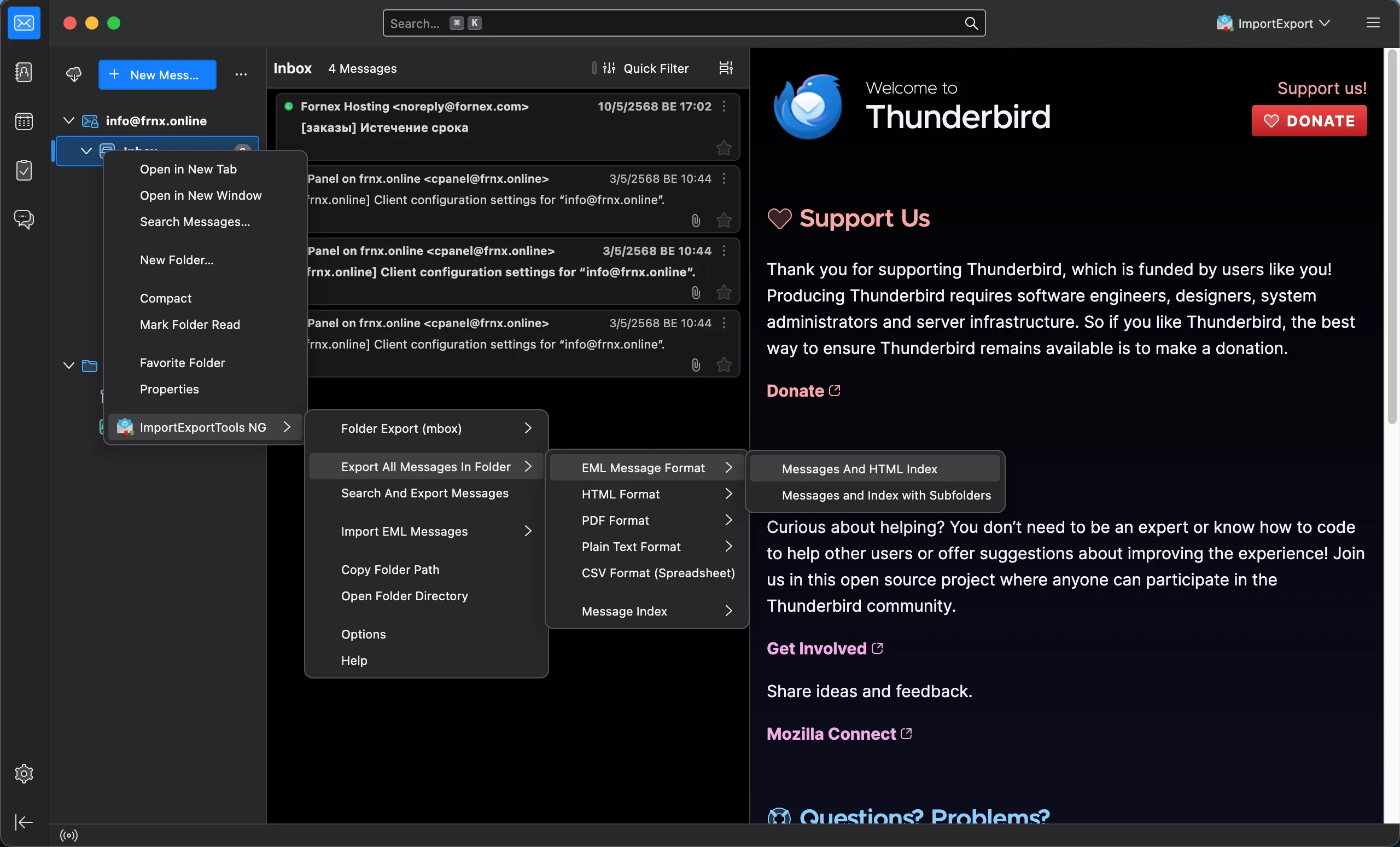
Task: Choose CSV Format (Spreadsheet)
Action: click(x=646, y=572)
